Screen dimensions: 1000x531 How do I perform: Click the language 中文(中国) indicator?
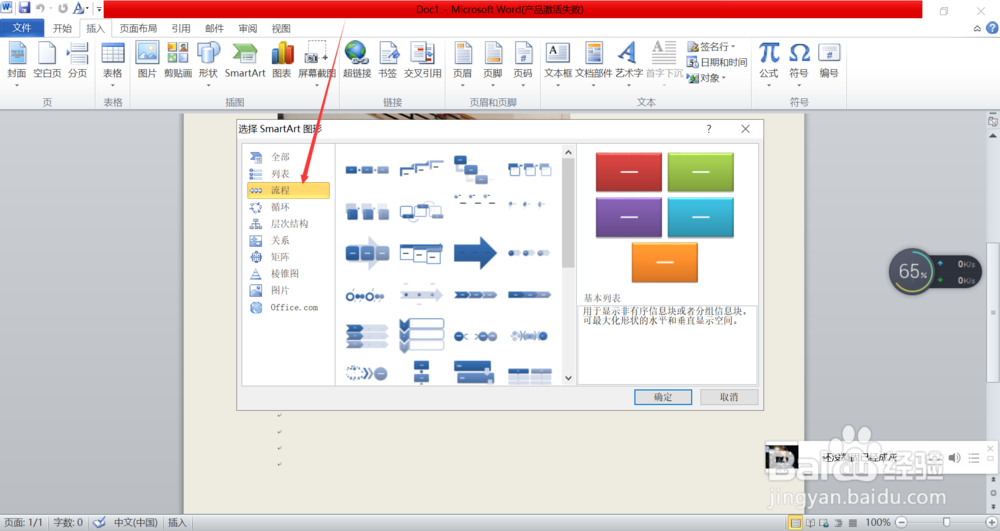135,522
